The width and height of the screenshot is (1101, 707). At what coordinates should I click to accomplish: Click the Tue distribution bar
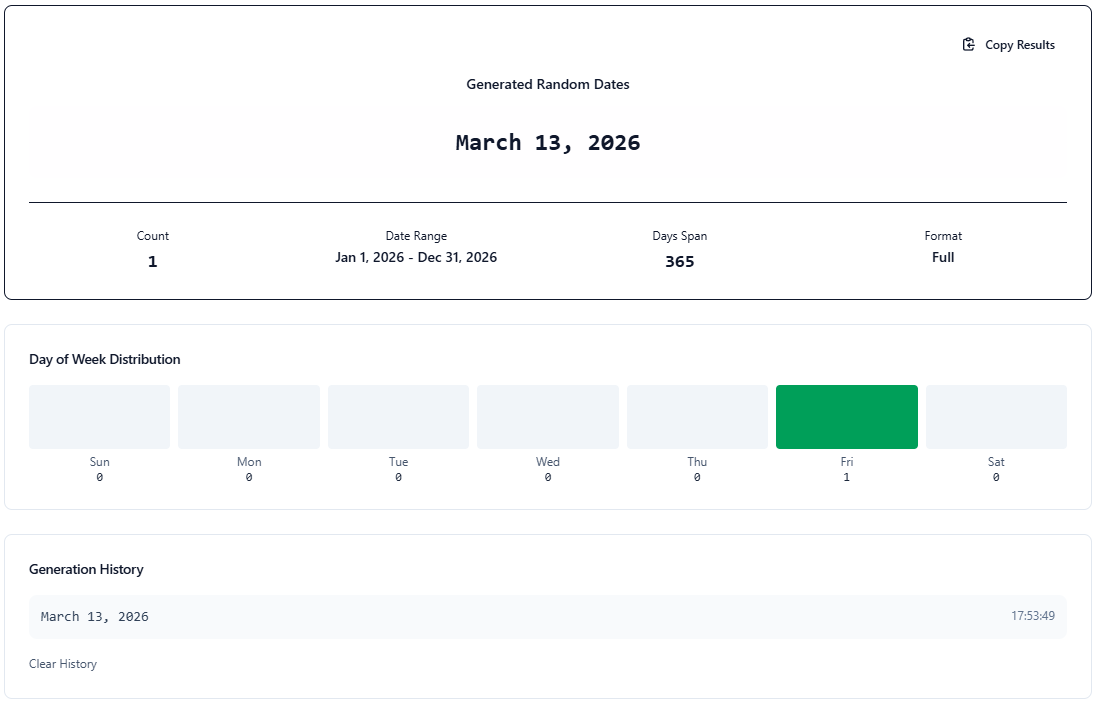[x=397, y=416]
